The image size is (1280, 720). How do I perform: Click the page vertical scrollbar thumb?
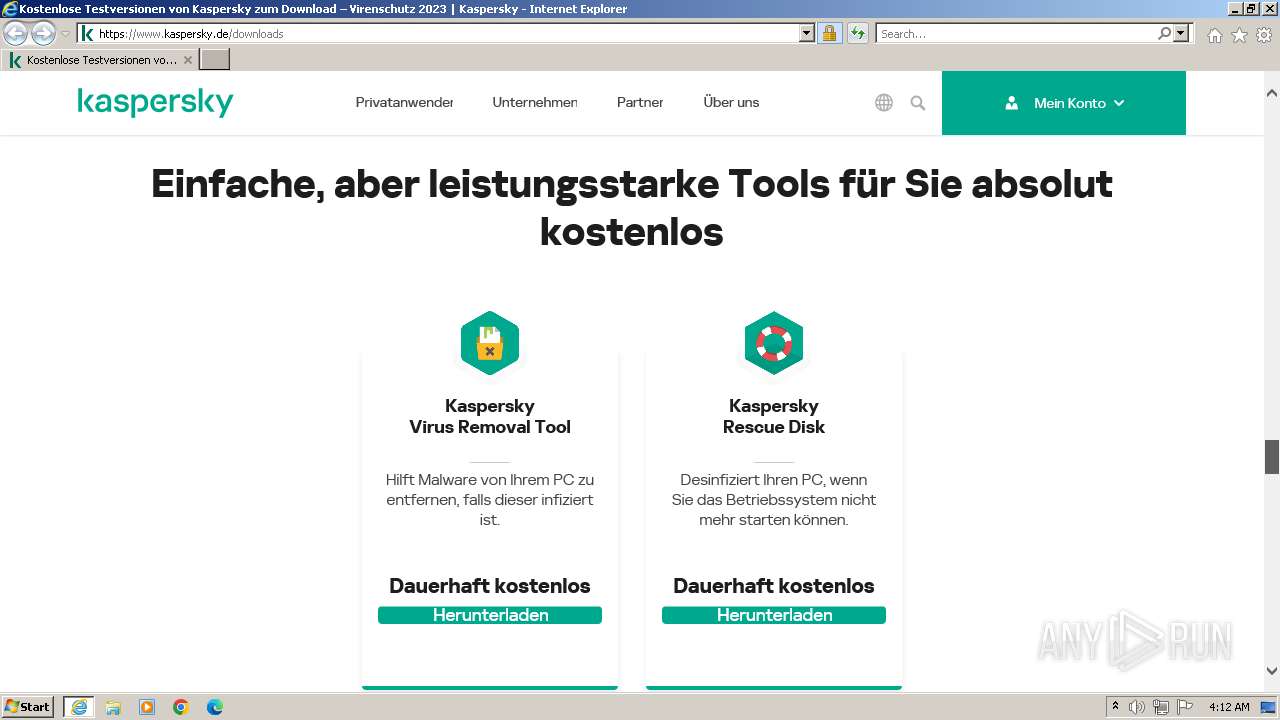click(x=1272, y=456)
